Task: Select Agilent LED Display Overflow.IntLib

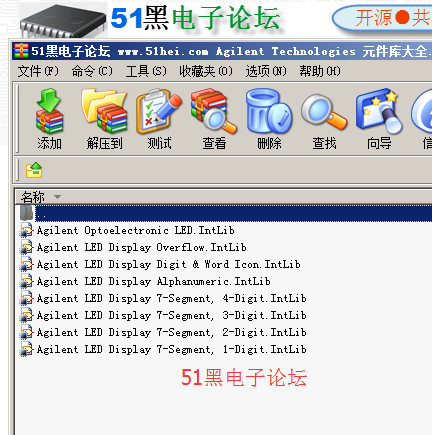Action: (142, 247)
